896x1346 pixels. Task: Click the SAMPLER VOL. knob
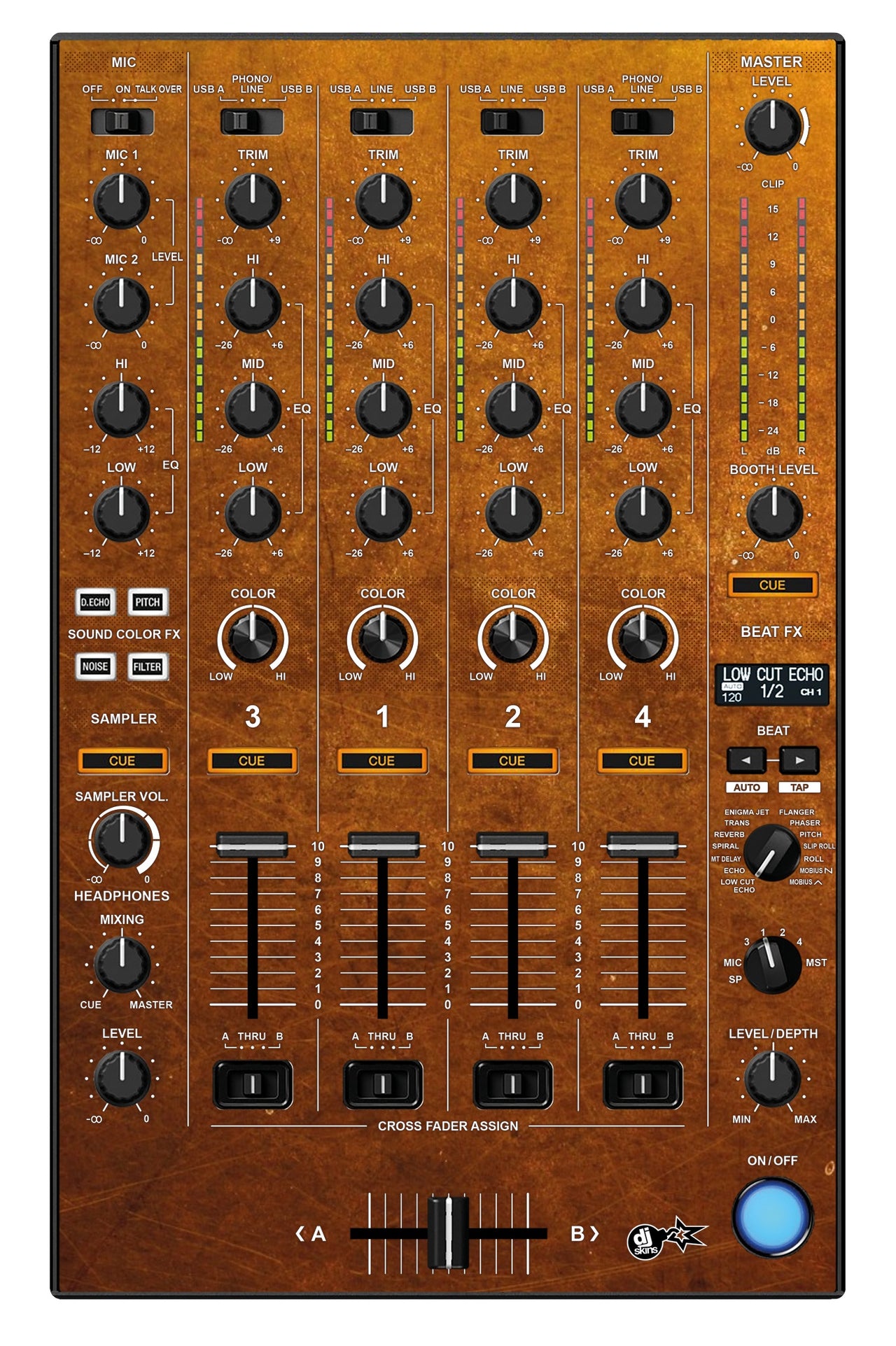pyautogui.click(x=122, y=839)
